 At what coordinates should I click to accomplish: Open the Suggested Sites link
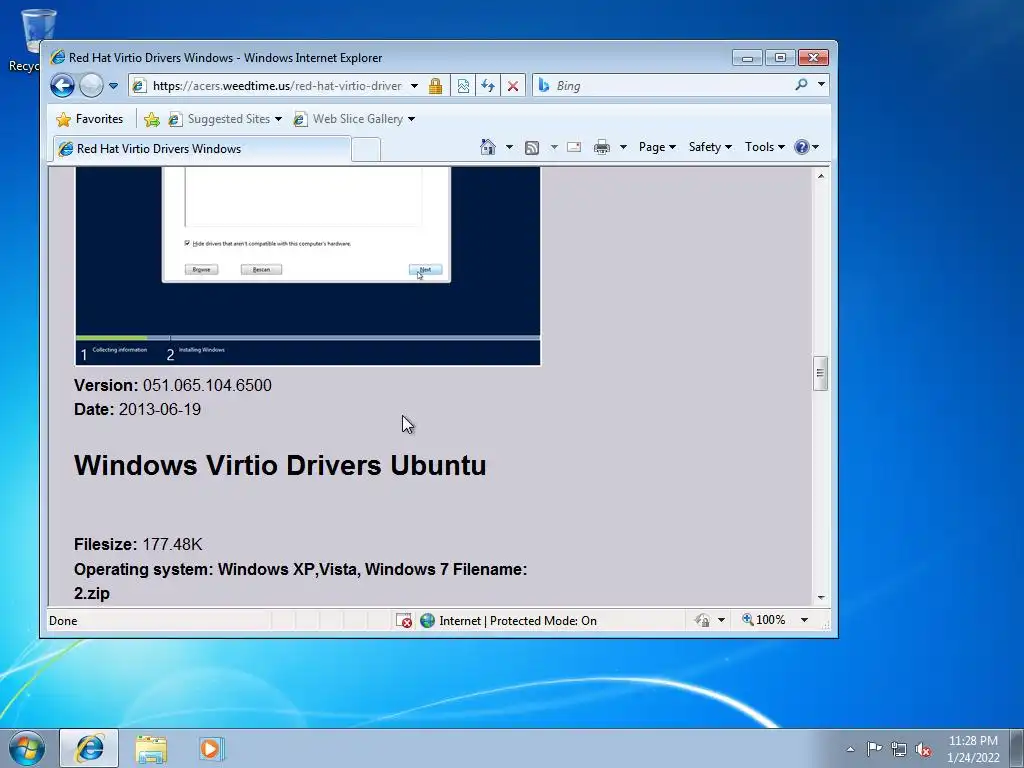[225, 119]
